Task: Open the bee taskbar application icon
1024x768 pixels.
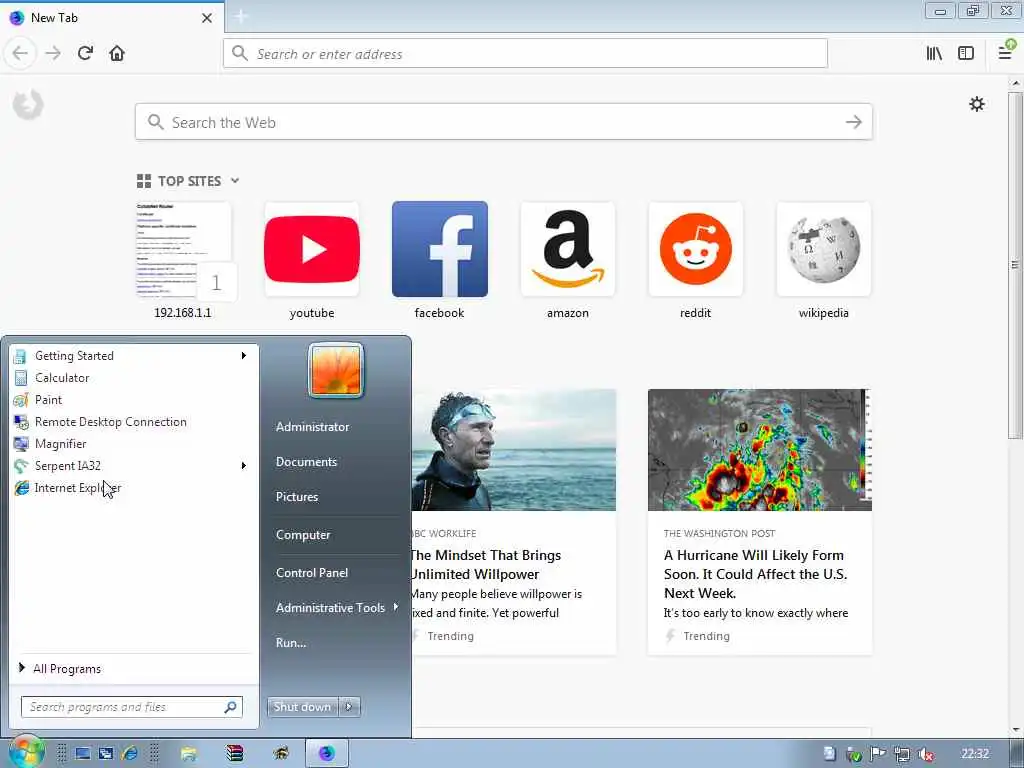Action: coord(281,754)
